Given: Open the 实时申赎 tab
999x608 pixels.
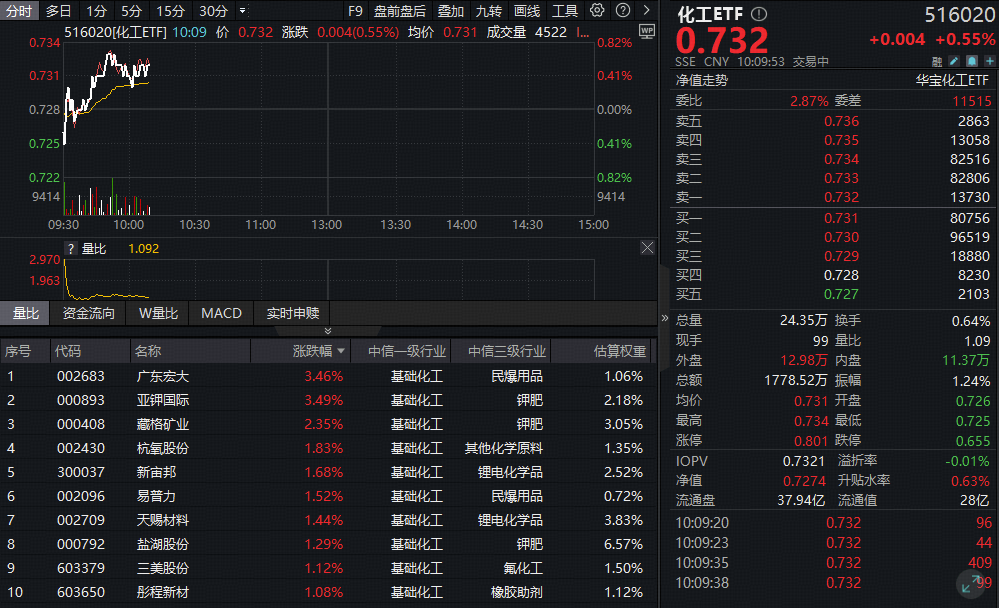Looking at the screenshot, I should (x=292, y=313).
